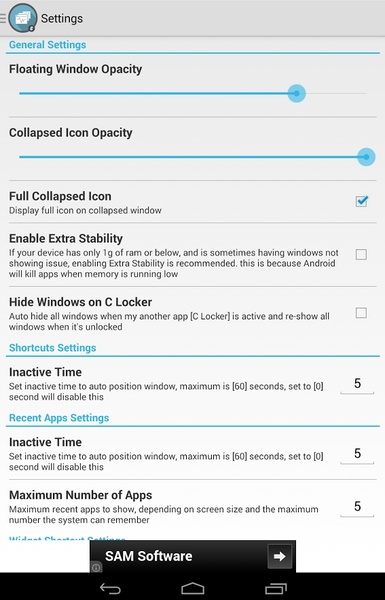Open SAM Software advertisement banner
Image resolution: width=385 pixels, height=600 pixels.
click(192, 556)
